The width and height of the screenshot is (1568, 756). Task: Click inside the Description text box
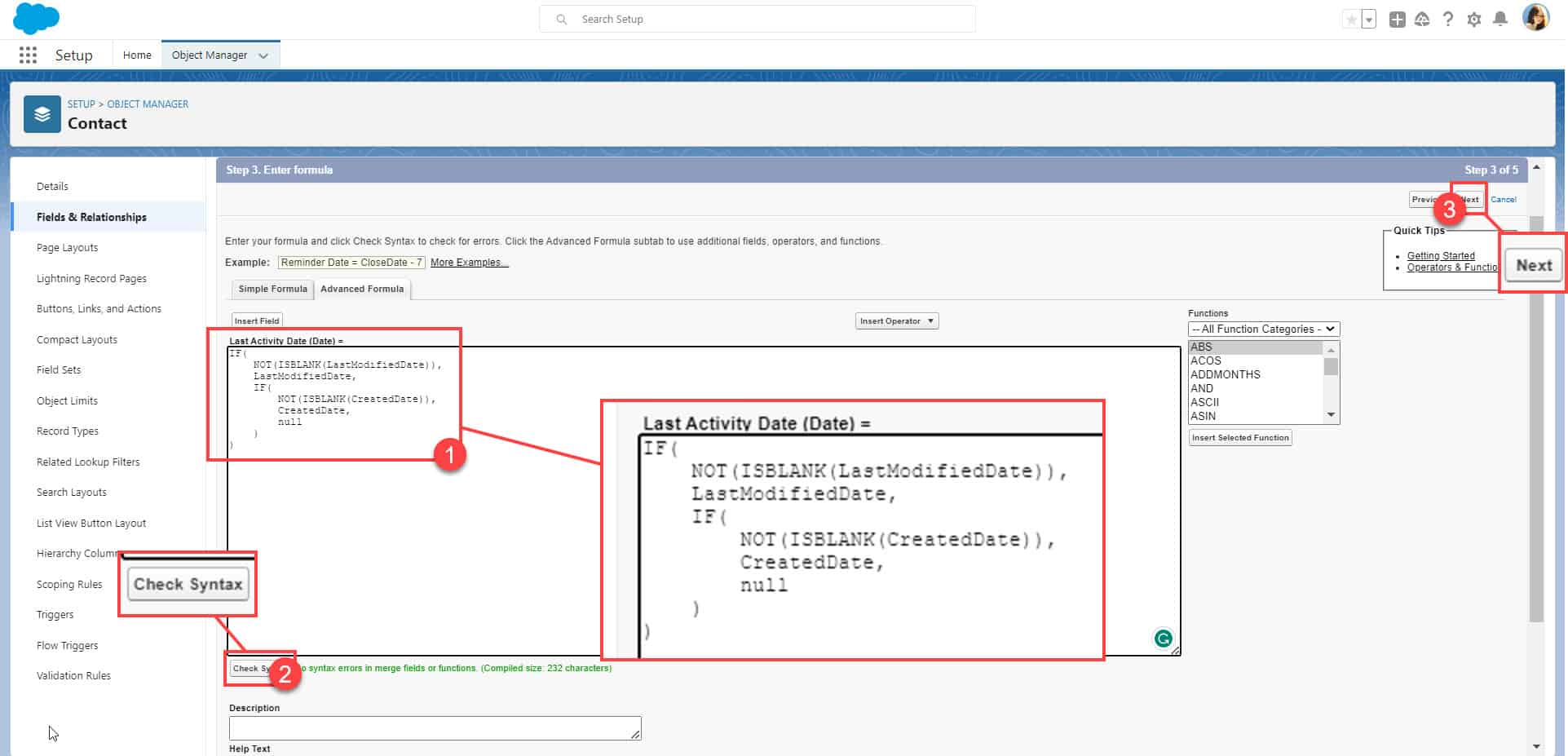pyautogui.click(x=435, y=727)
